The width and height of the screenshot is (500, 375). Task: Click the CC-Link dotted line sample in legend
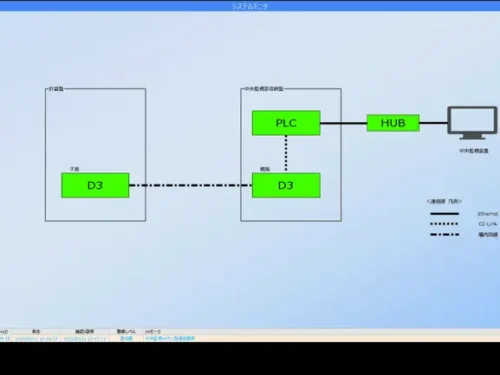click(x=444, y=224)
